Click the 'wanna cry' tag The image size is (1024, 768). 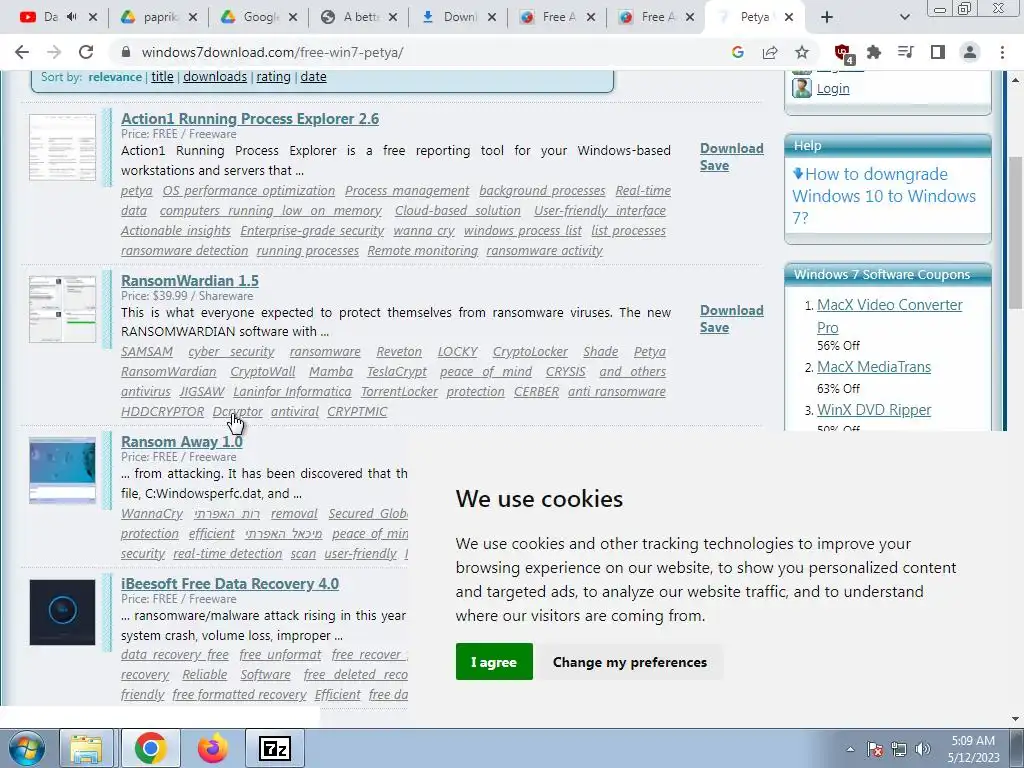click(424, 231)
